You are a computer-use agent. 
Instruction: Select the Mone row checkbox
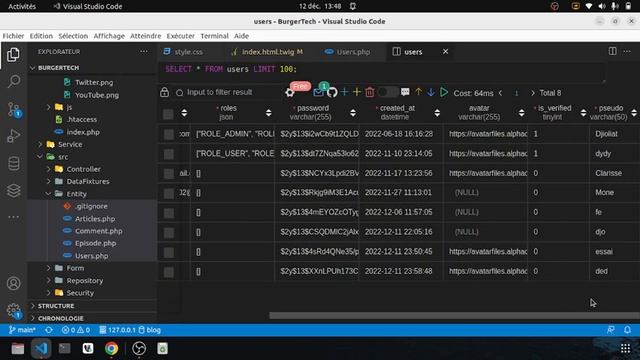pos(169,193)
